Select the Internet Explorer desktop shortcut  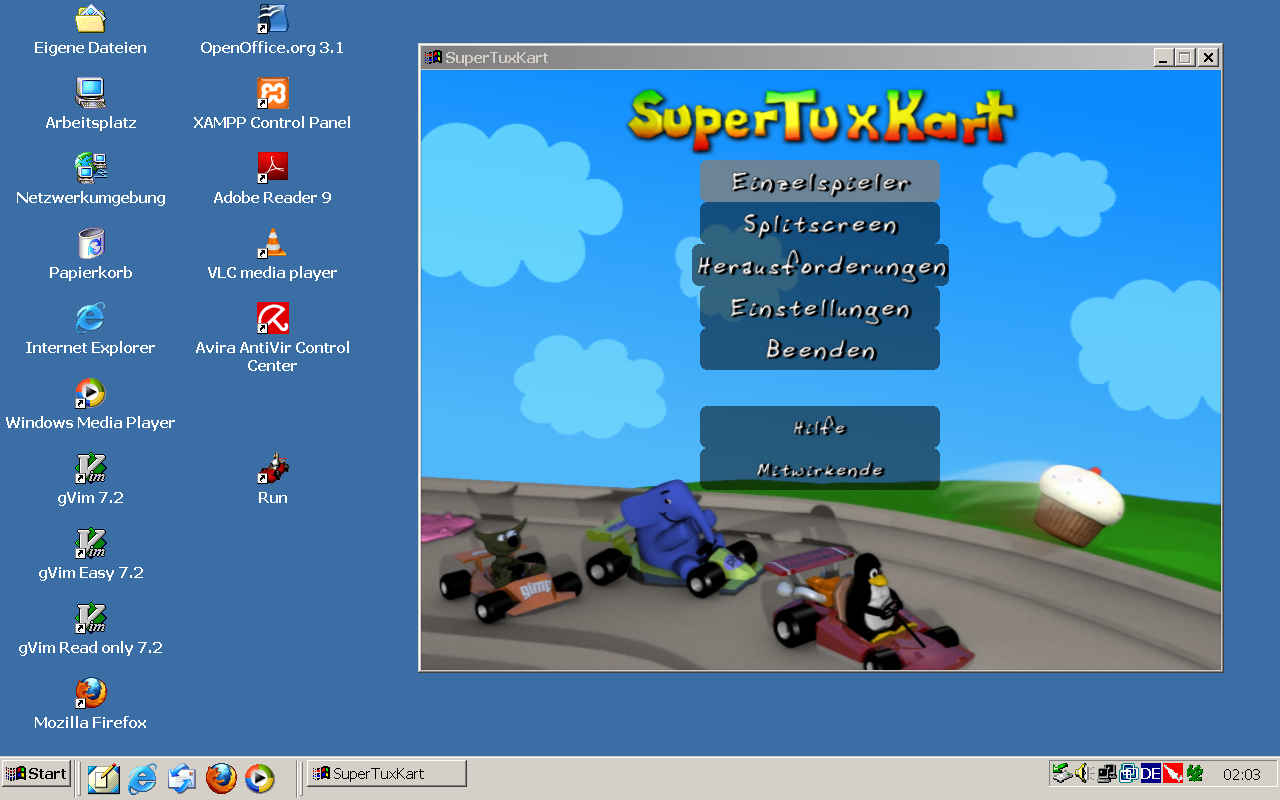[90, 330]
